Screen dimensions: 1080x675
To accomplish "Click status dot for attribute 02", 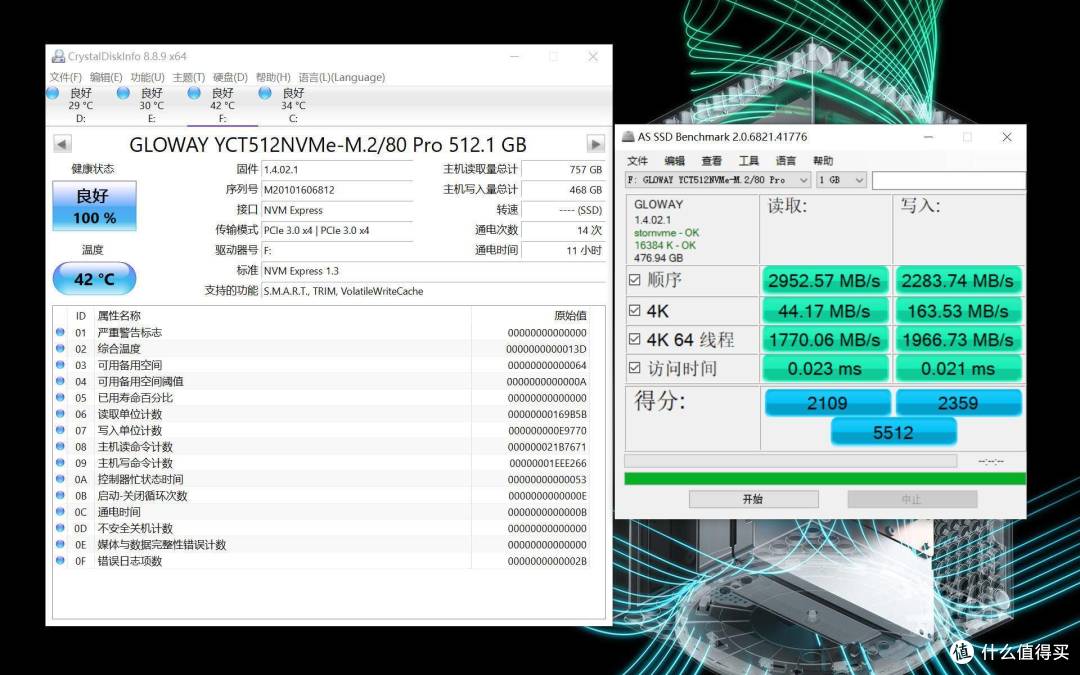I will tap(60, 349).
